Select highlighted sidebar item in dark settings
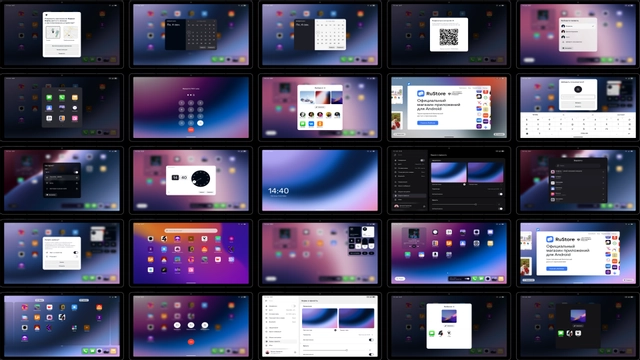640x360 pixels. (x=409, y=196)
